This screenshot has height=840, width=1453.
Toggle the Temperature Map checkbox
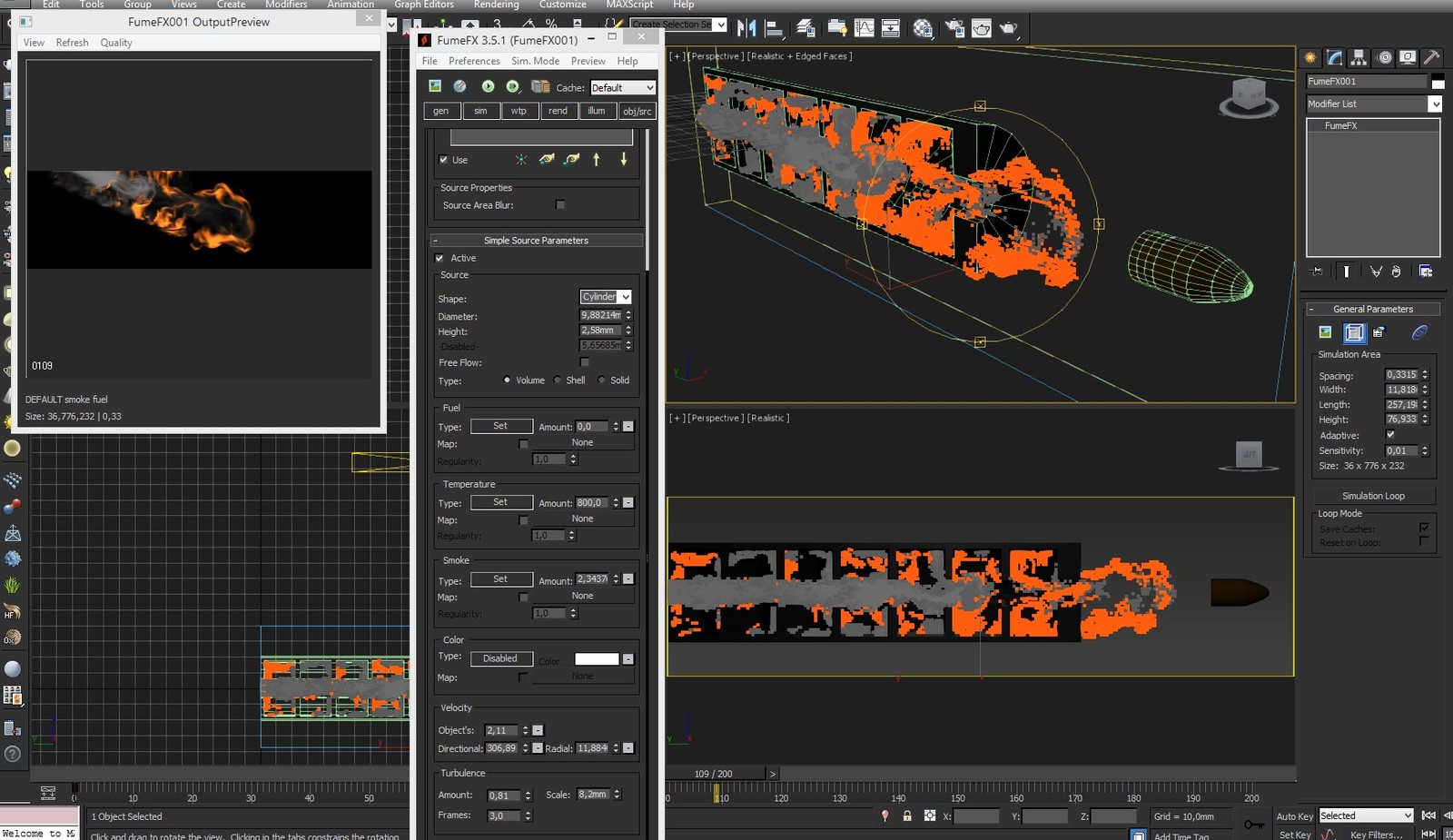click(523, 520)
